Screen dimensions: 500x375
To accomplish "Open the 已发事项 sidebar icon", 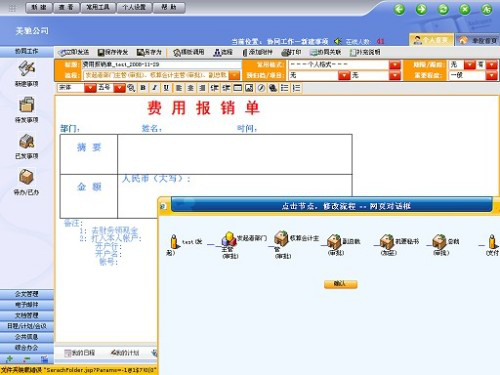I will click(27, 141).
